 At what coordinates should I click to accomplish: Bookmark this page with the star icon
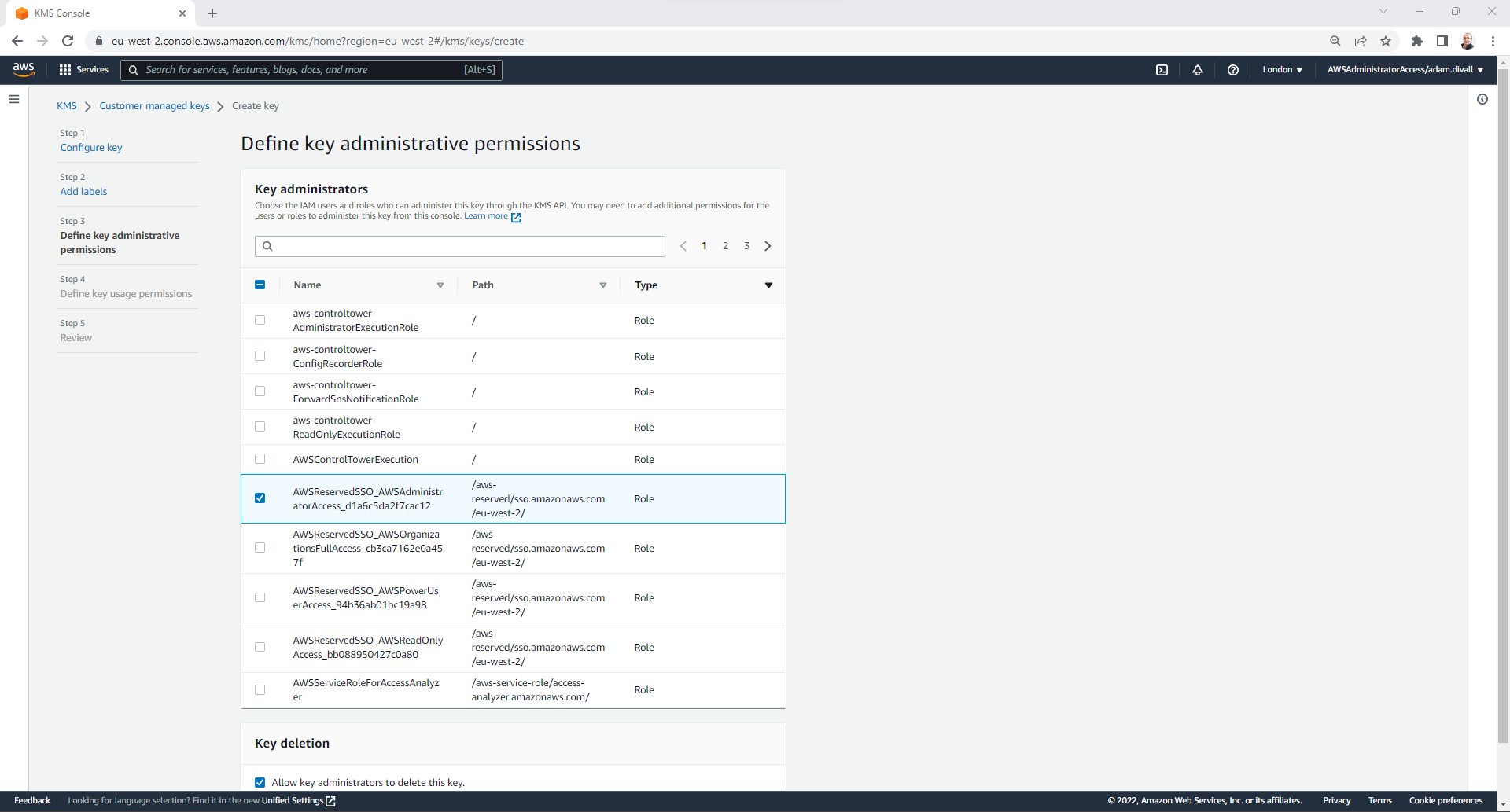pyautogui.click(x=1386, y=41)
